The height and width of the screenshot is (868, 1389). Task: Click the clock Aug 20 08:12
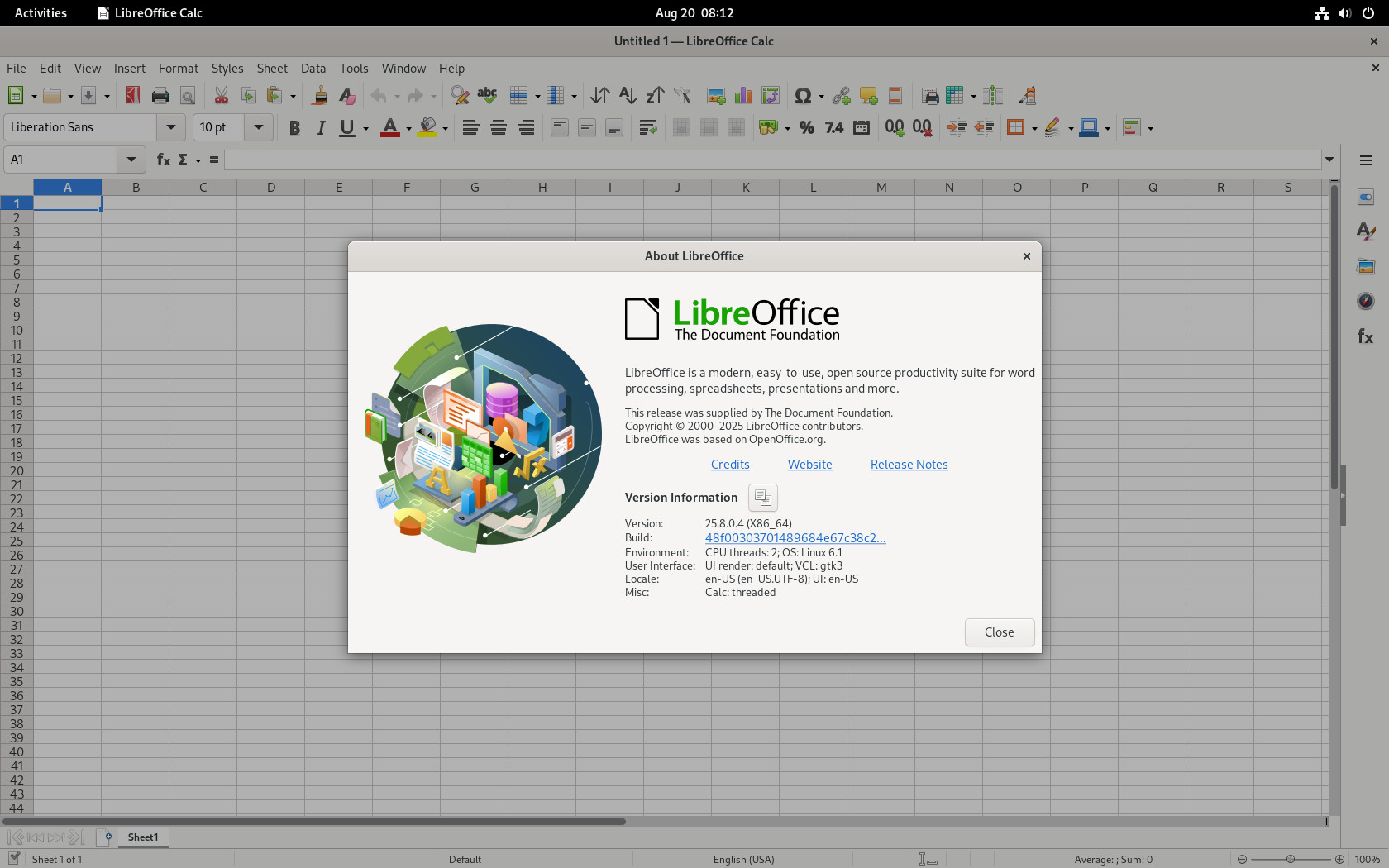[x=694, y=12]
